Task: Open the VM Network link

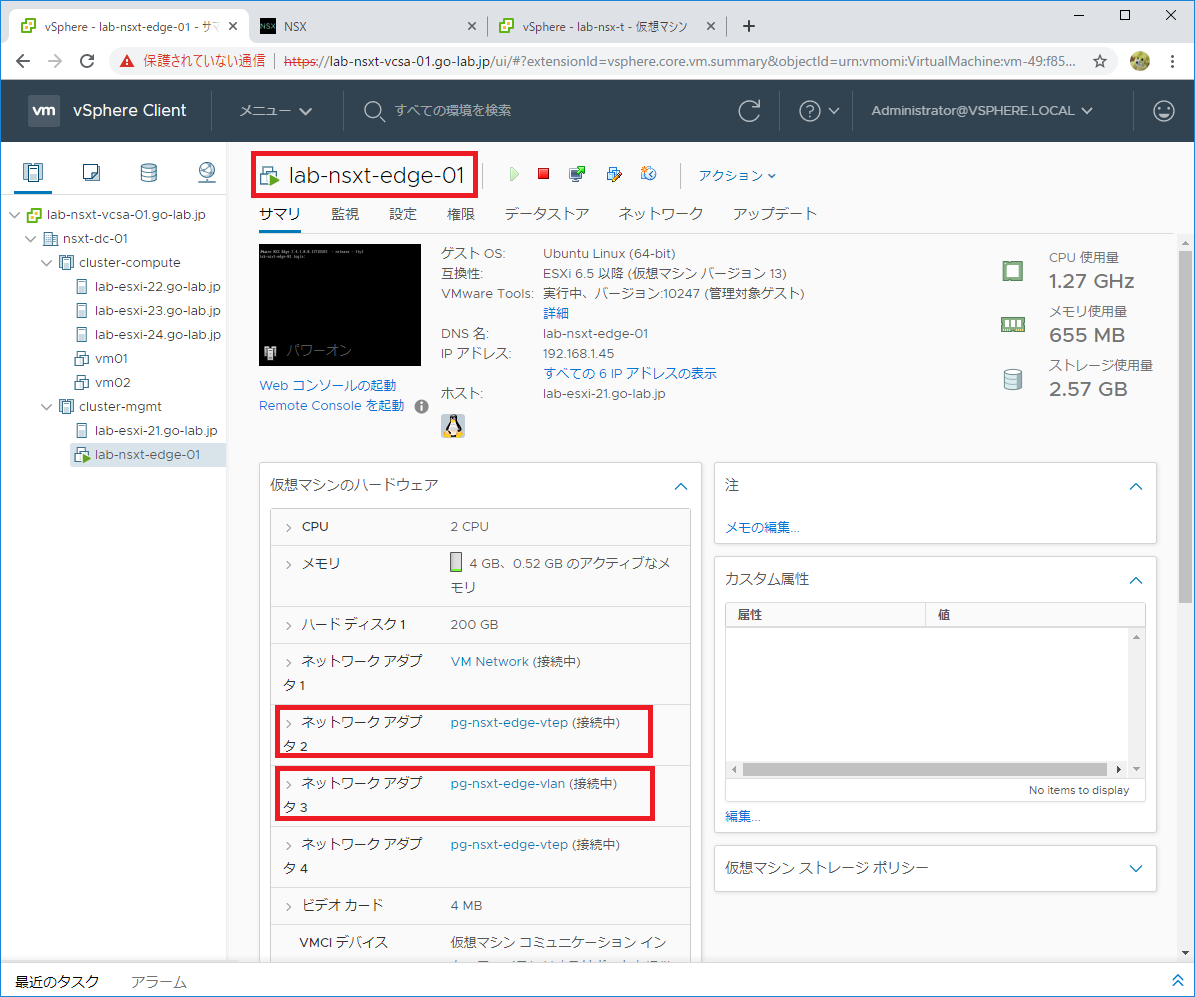Action: pyautogui.click(x=489, y=662)
